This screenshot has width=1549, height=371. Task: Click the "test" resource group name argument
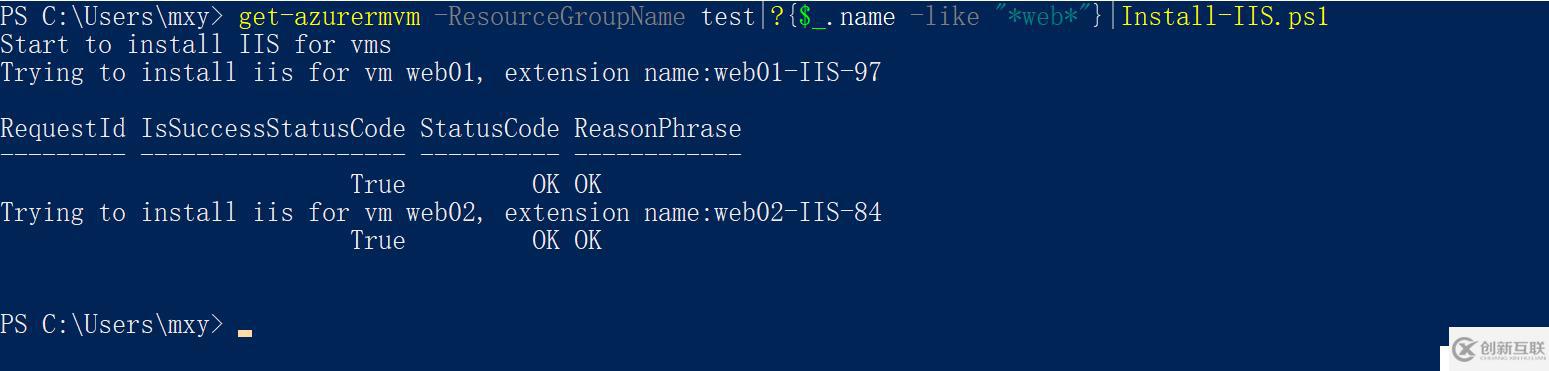727,17
